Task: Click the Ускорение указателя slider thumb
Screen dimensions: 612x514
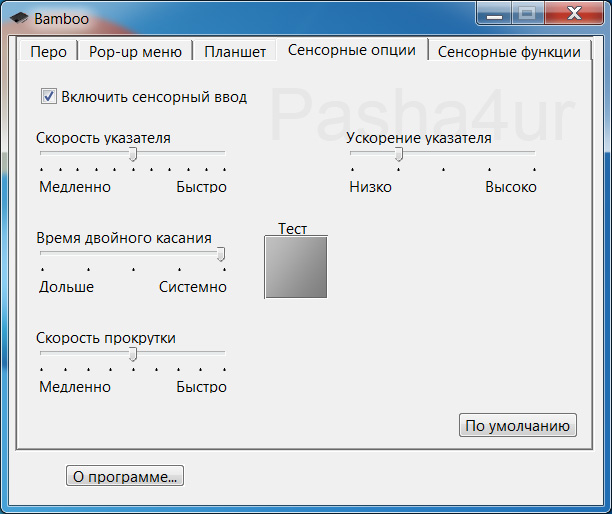Action: (x=399, y=154)
